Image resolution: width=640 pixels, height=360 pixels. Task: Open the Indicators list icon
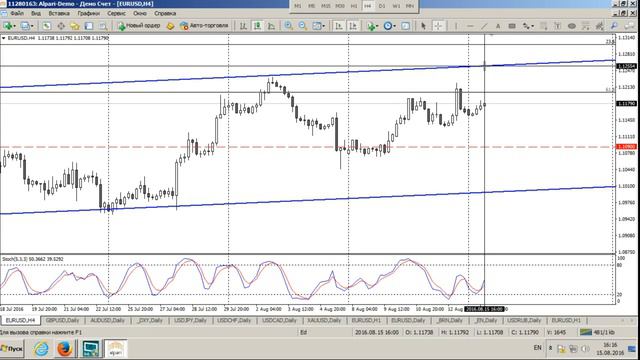coord(371,26)
